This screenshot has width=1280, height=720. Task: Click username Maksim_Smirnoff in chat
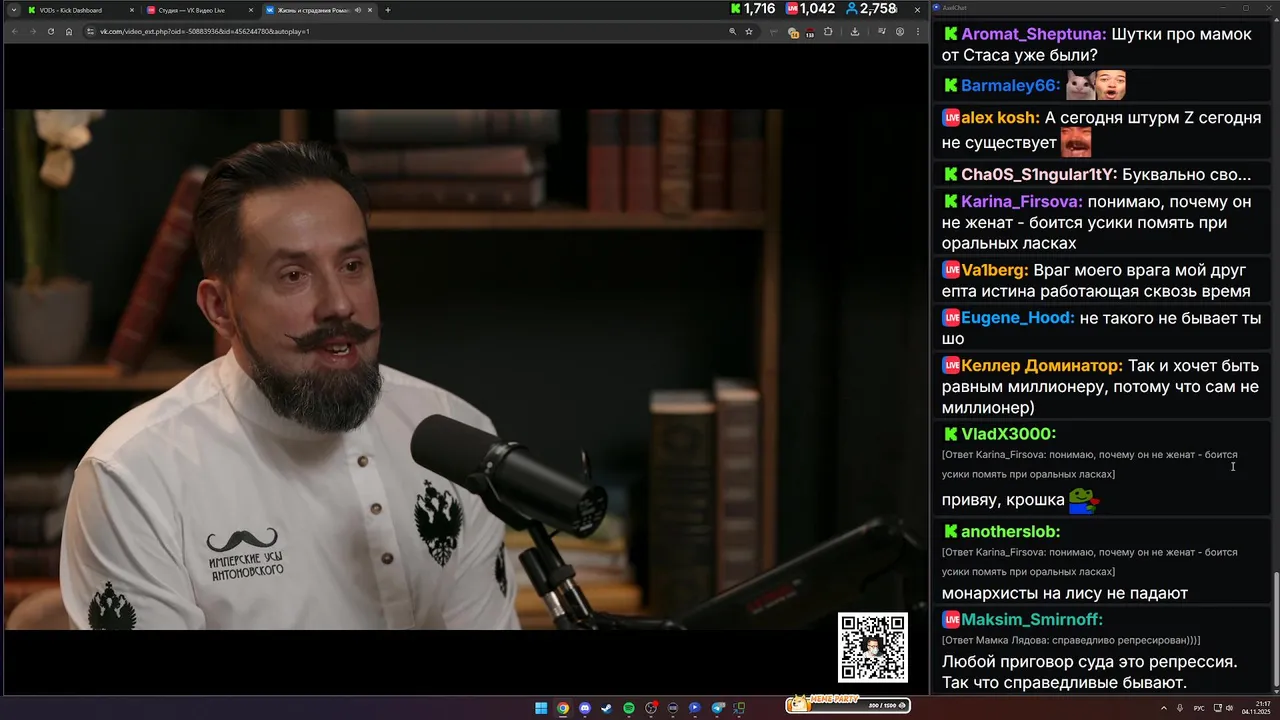[x=1032, y=620]
